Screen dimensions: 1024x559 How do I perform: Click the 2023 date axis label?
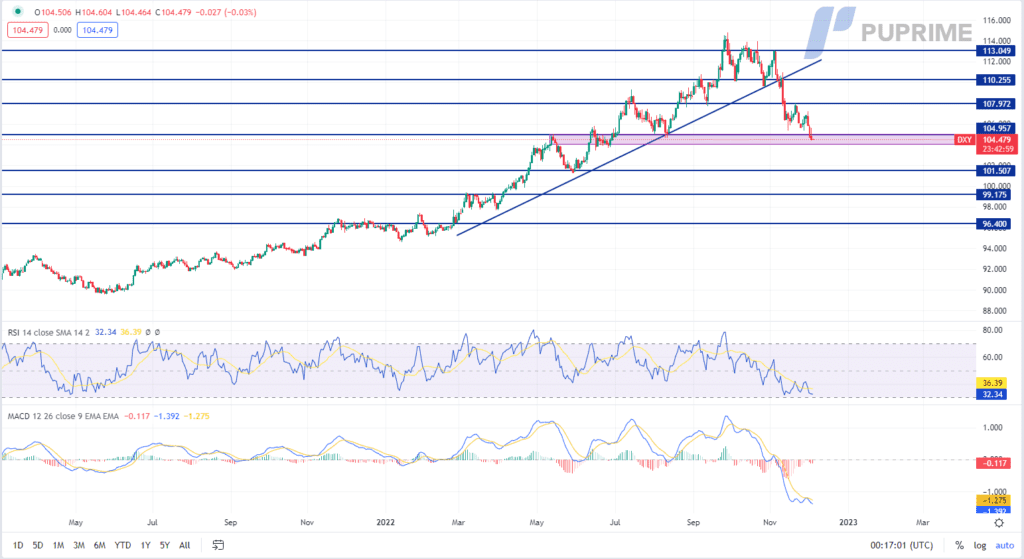(x=848, y=522)
